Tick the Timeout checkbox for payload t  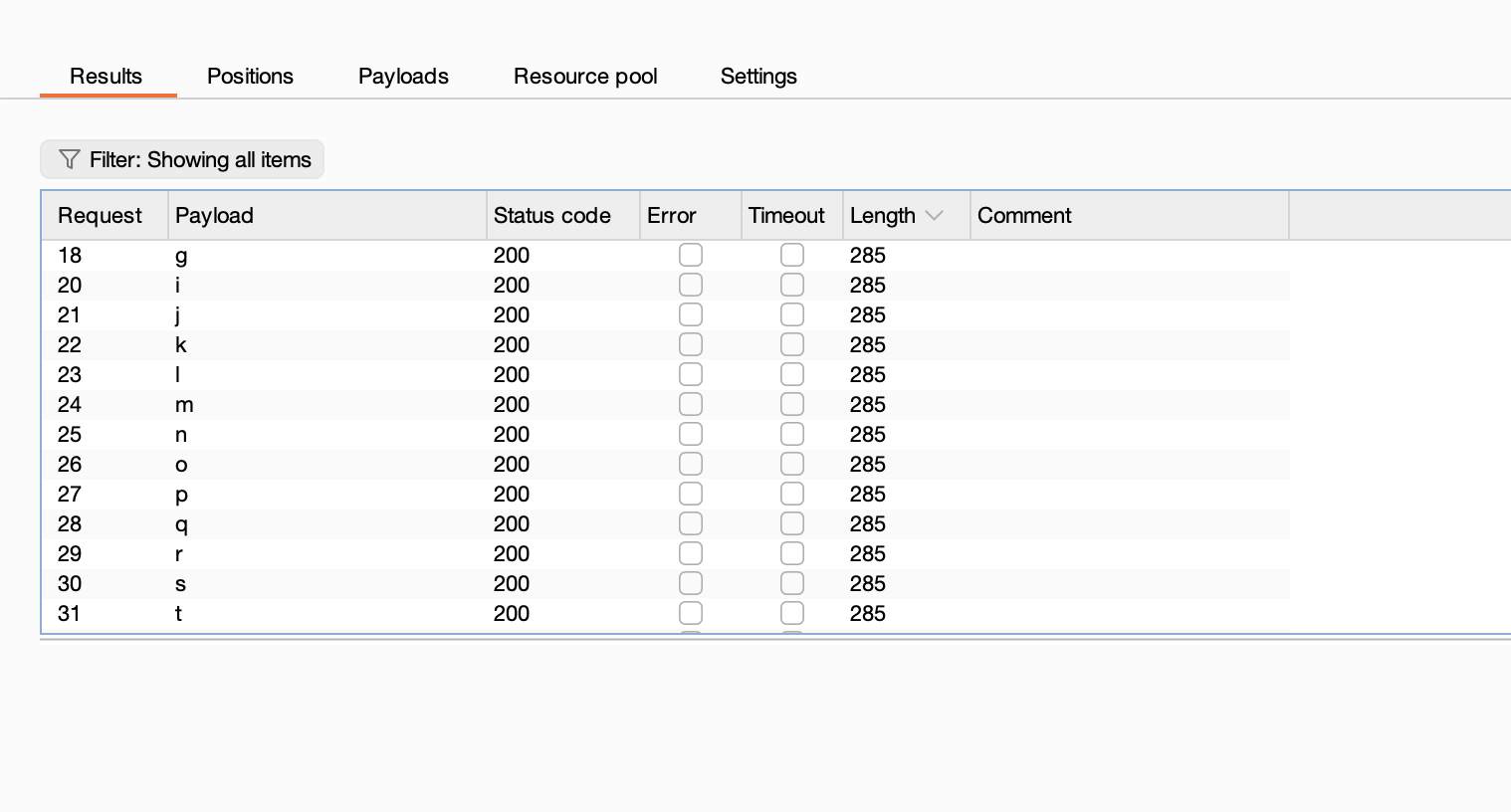pos(792,614)
